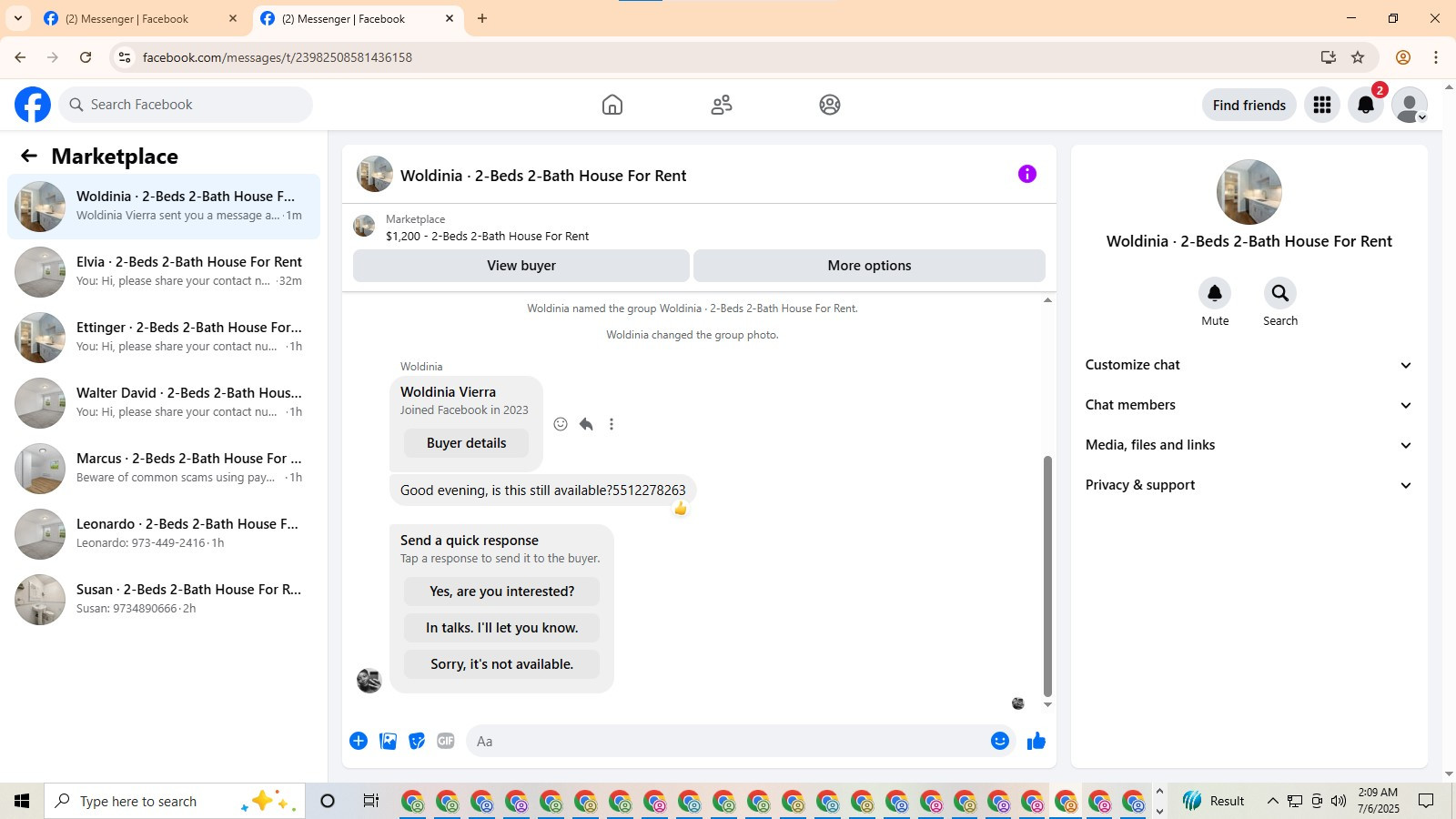Open conversation information purple info icon
The height and width of the screenshot is (819, 1456).
1027,174
